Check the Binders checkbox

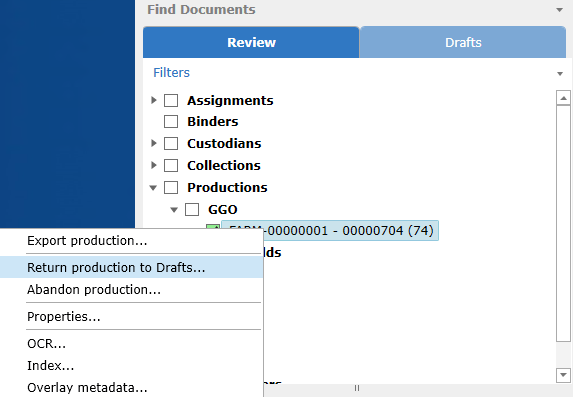click(x=171, y=121)
